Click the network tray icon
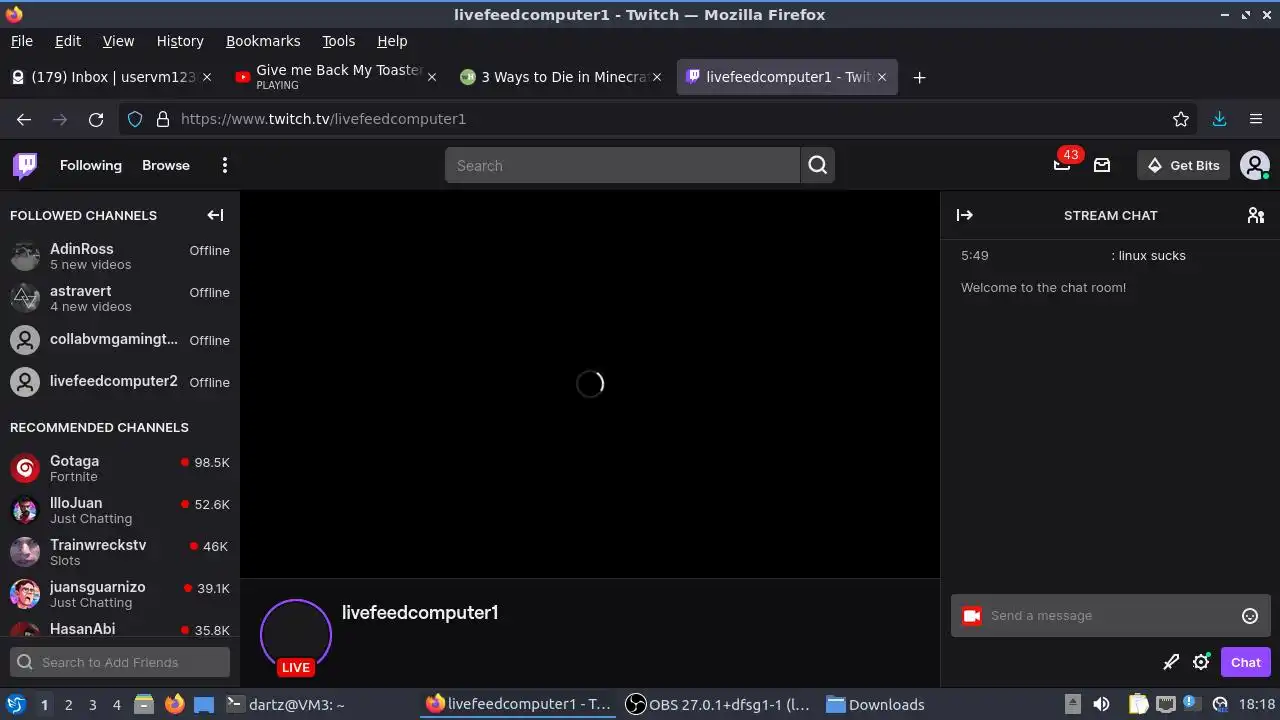Image resolution: width=1280 pixels, height=720 pixels. 1166,705
